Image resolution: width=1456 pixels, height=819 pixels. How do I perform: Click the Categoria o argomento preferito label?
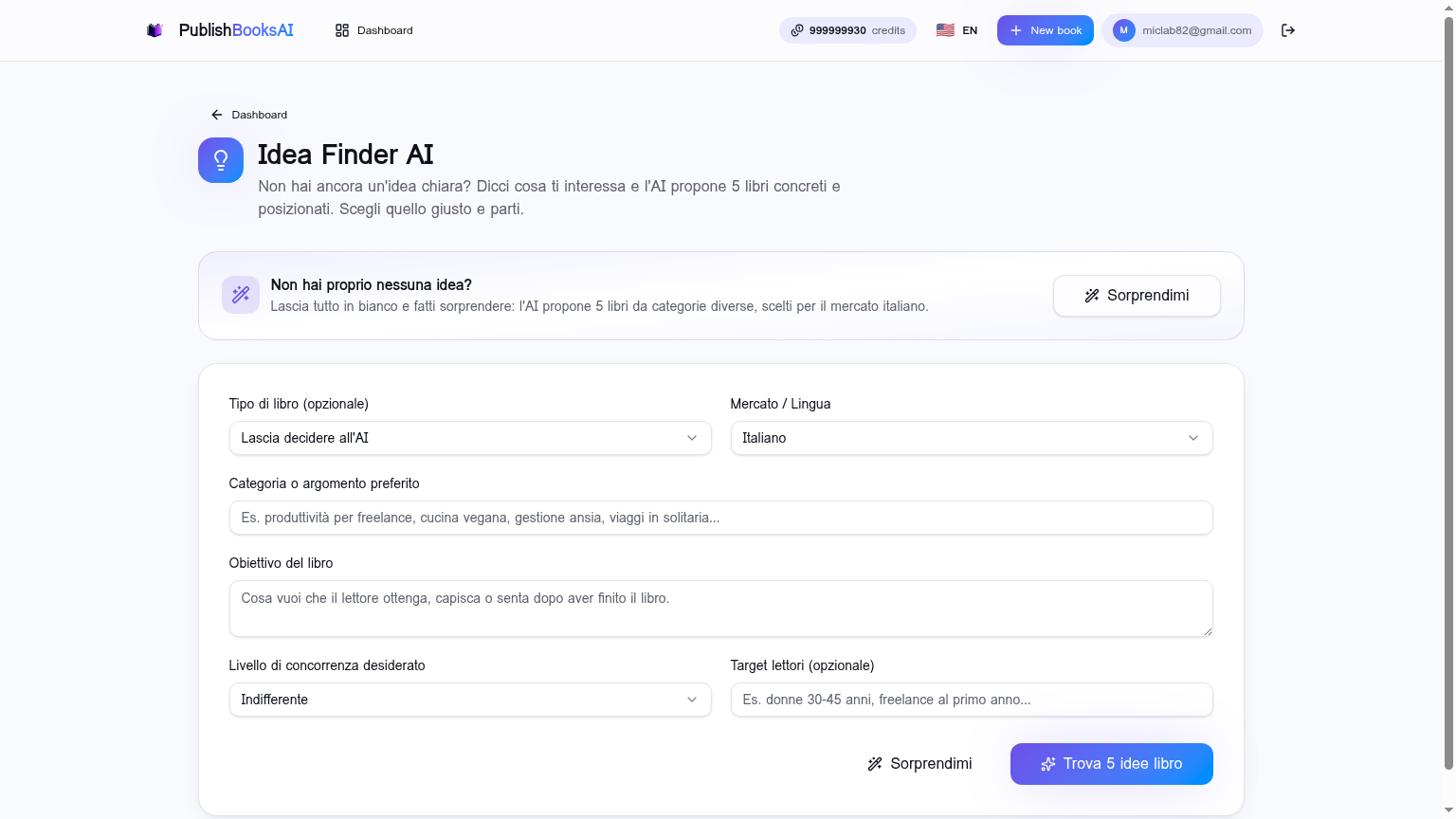pos(324,483)
